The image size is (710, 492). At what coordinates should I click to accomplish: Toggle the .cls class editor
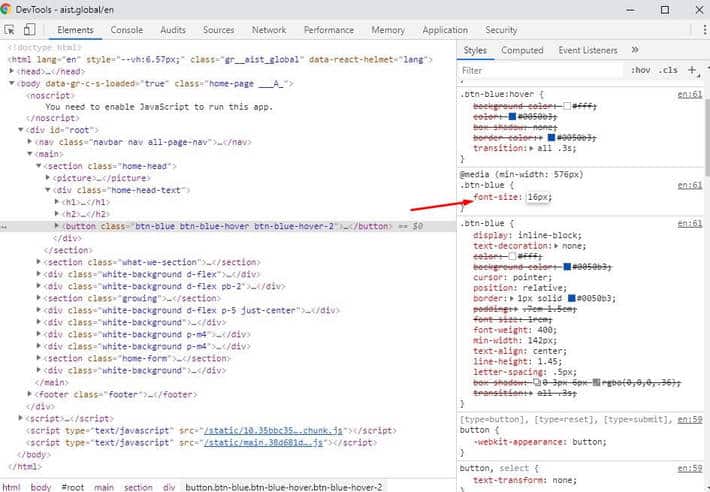point(668,70)
